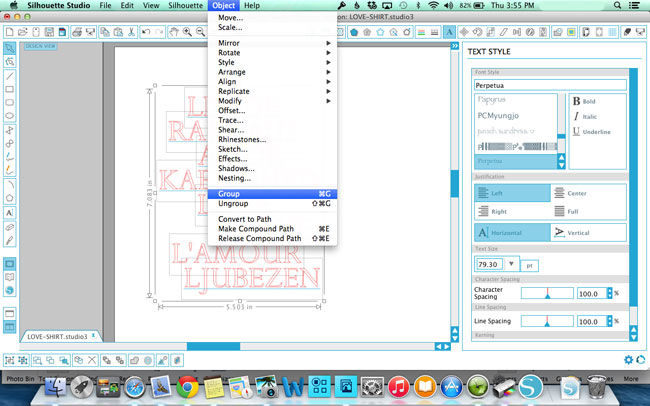The image size is (650, 406).
Task: Expand the Replicate submenu
Action: tap(273, 91)
